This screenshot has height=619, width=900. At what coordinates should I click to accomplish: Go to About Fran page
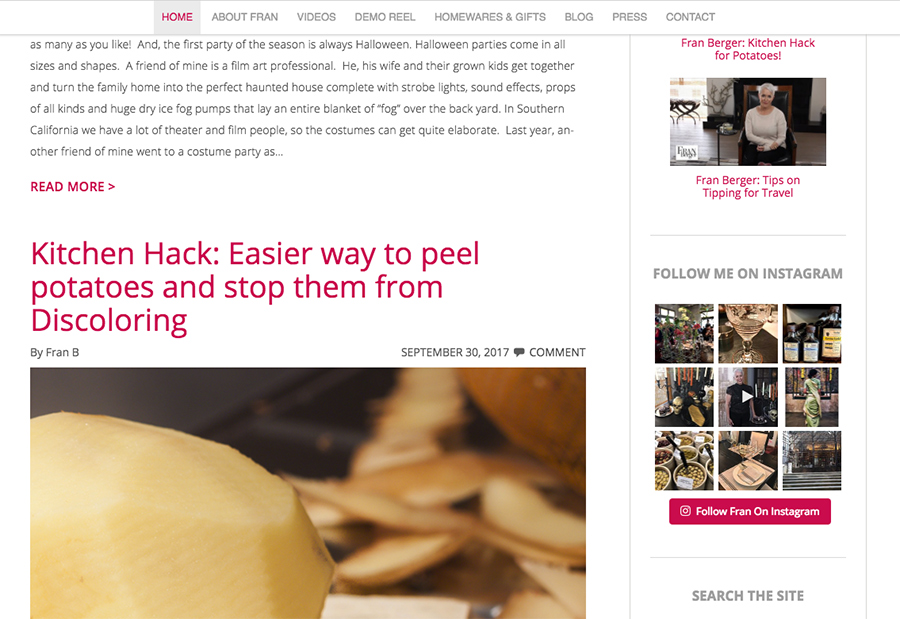[245, 17]
